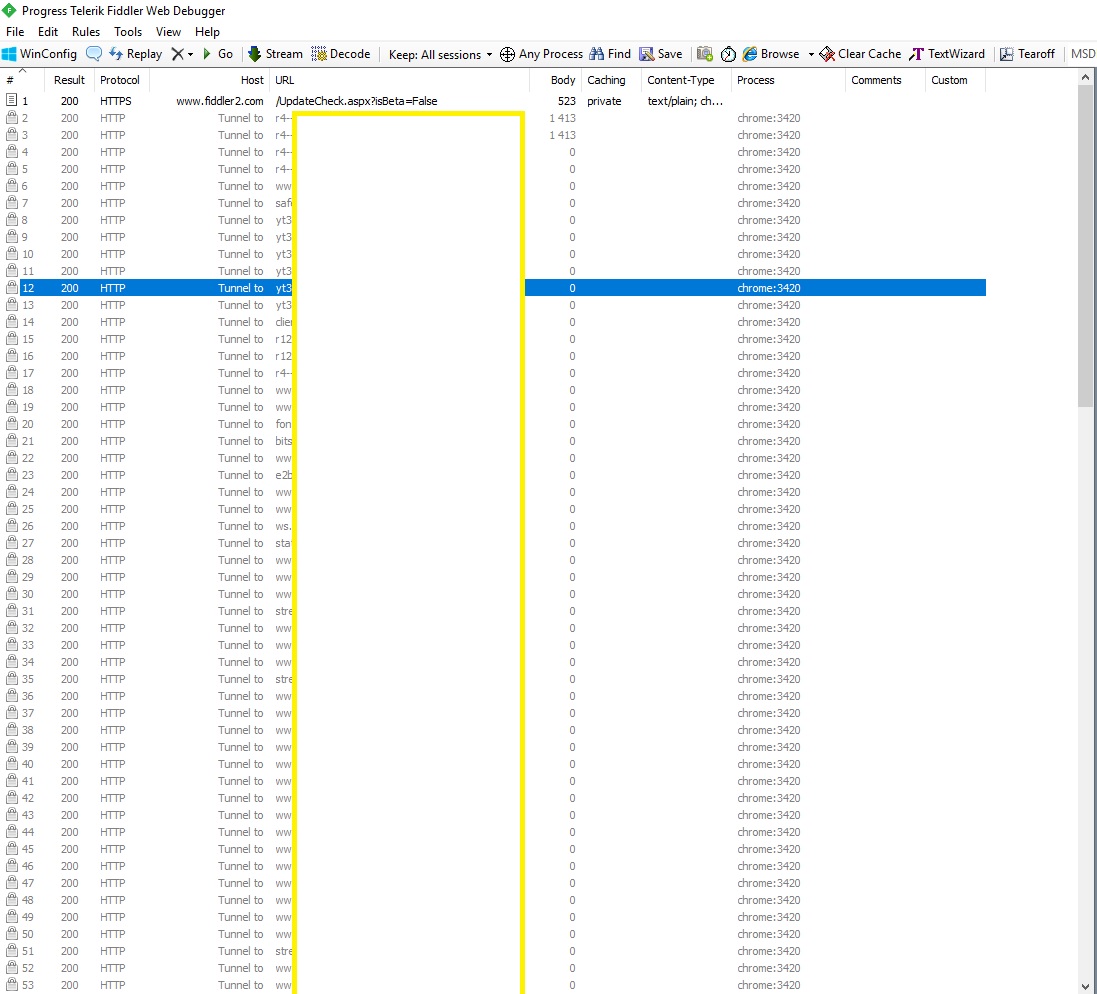The width and height of the screenshot is (1097, 994).
Task: Click the lock icon of session 53
Action: coord(11,984)
